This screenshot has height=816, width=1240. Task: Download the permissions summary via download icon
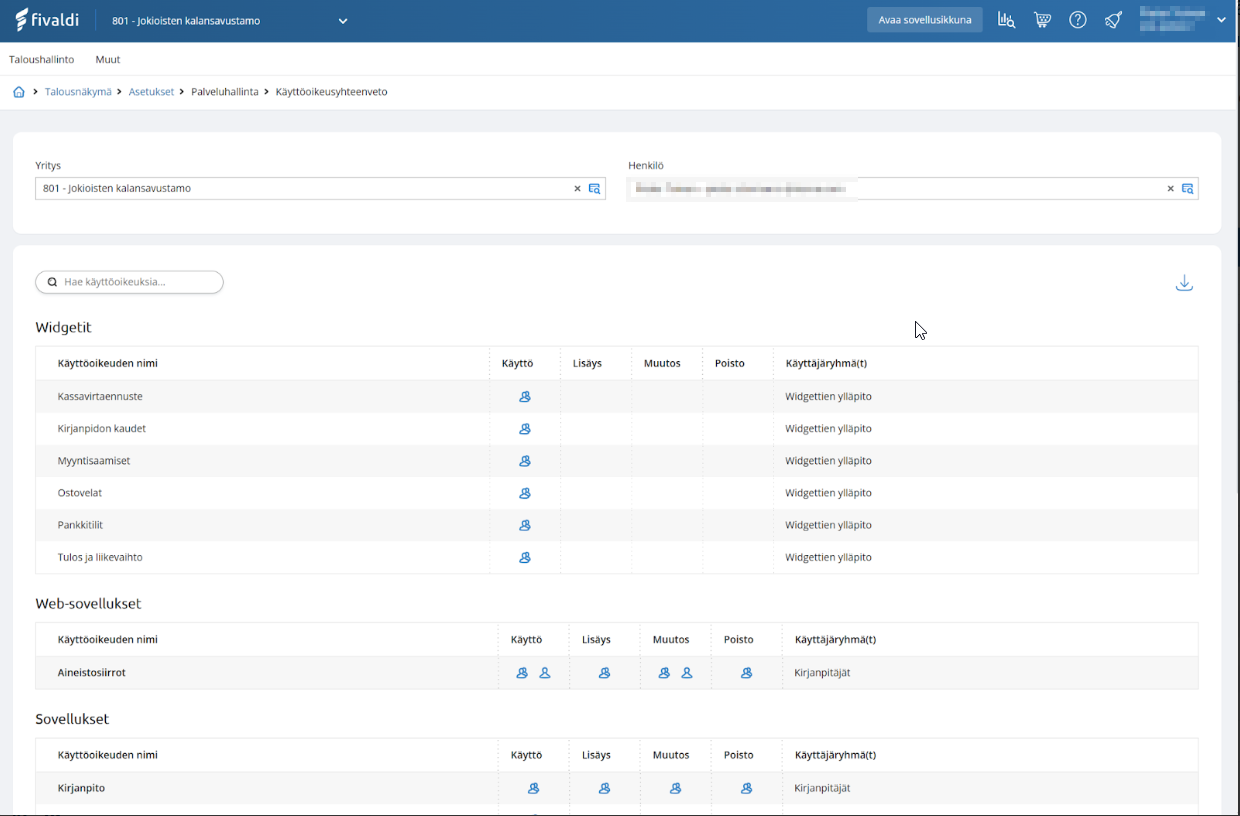point(1184,283)
